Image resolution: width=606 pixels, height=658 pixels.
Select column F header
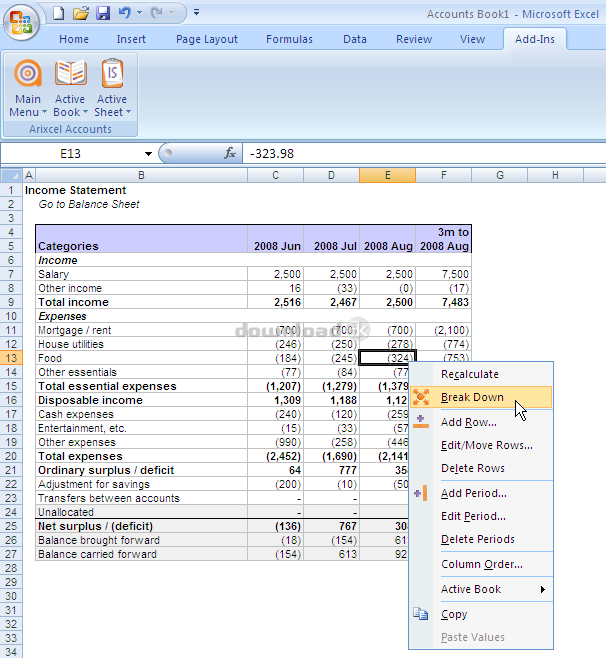(444, 175)
